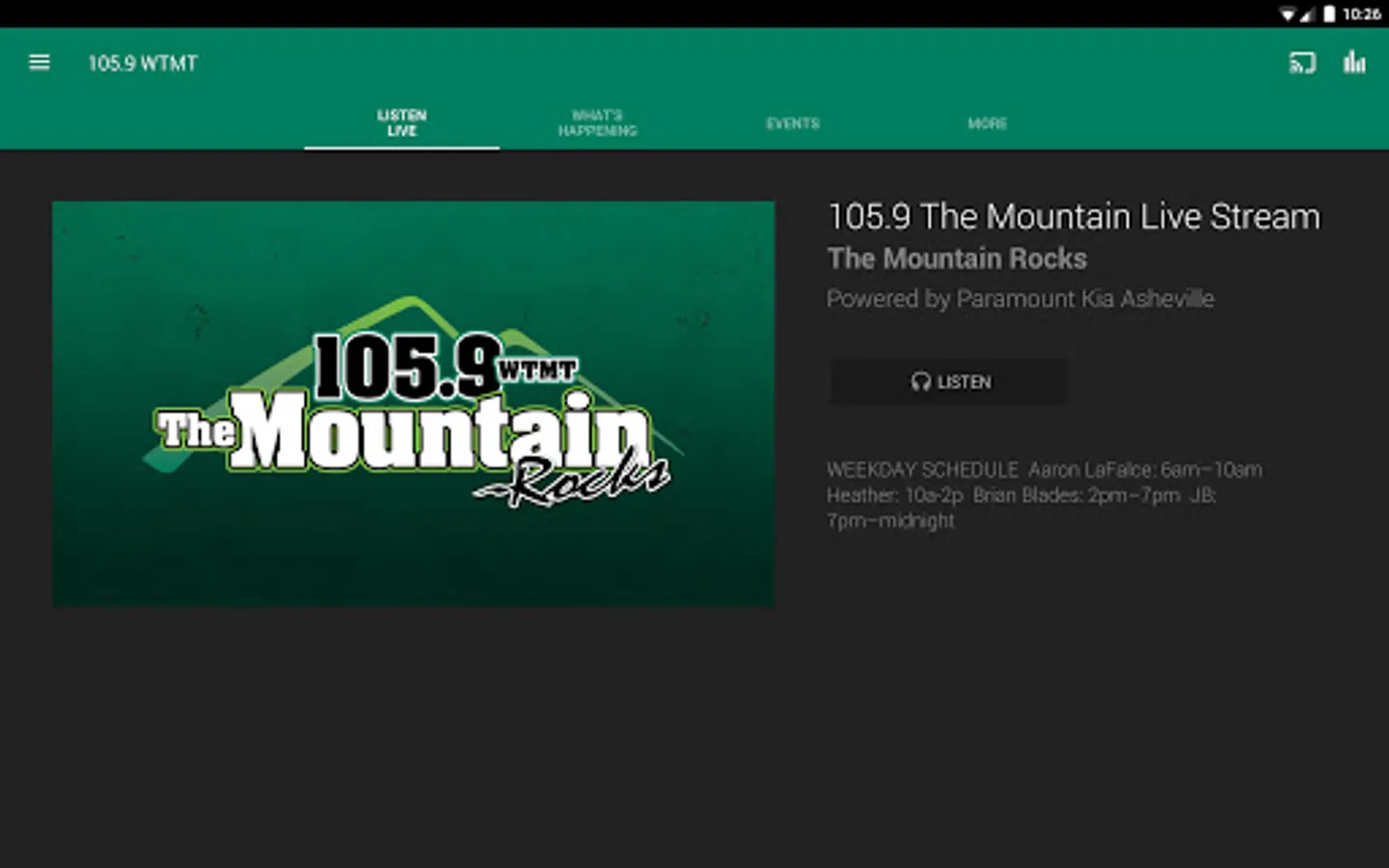The height and width of the screenshot is (868, 1389).
Task: Switch to the What's Happening tab
Action: click(x=597, y=123)
